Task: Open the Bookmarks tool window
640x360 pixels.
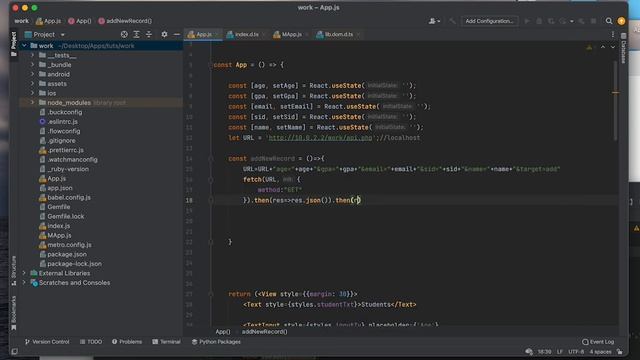Action: click(13, 313)
